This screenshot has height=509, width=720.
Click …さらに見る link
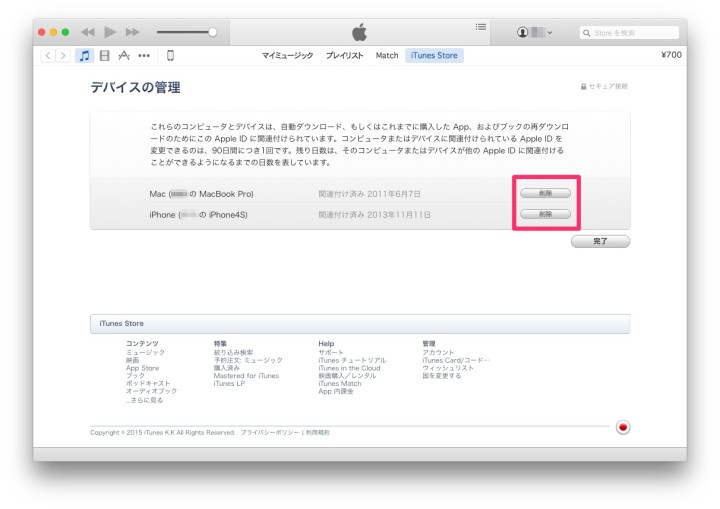(x=144, y=400)
